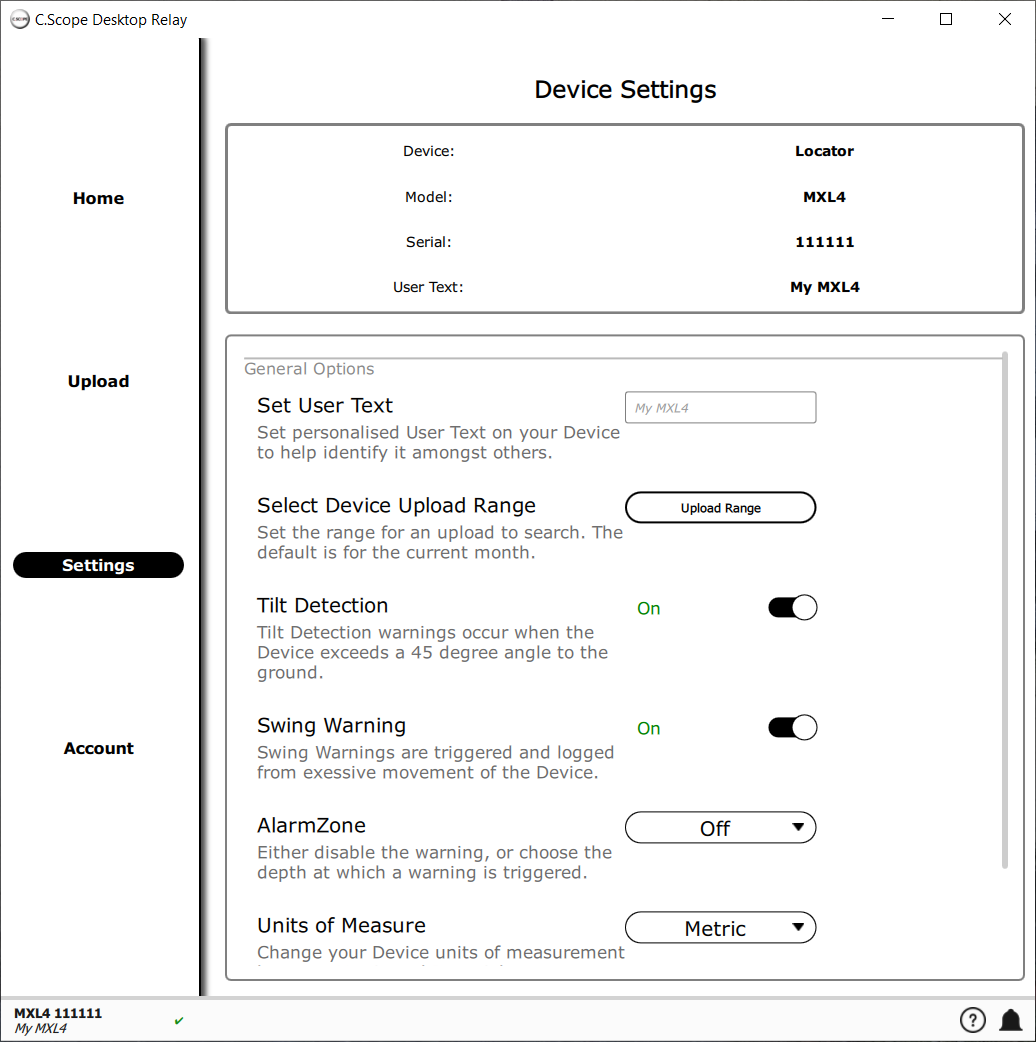
Task: Select the Settings sidebar item
Action: click(98, 565)
